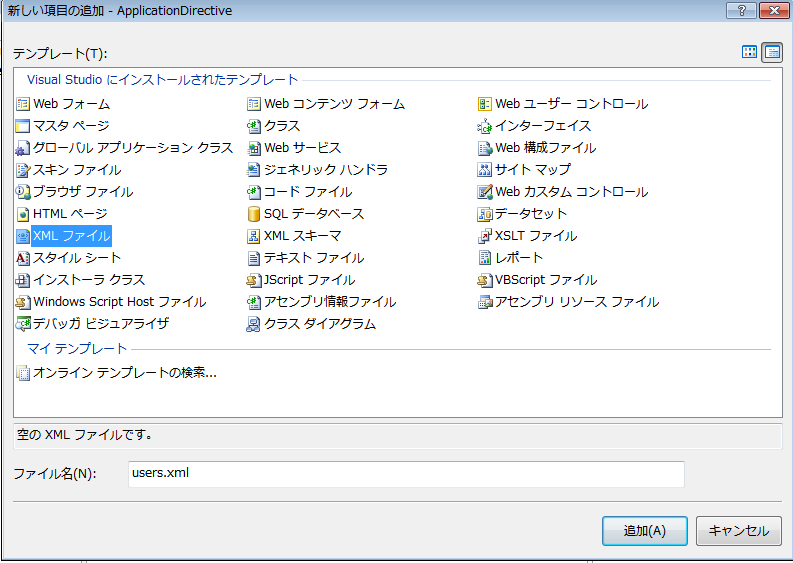The image size is (793, 563).
Task: Select the スタイル シート template icon
Action: (23, 258)
